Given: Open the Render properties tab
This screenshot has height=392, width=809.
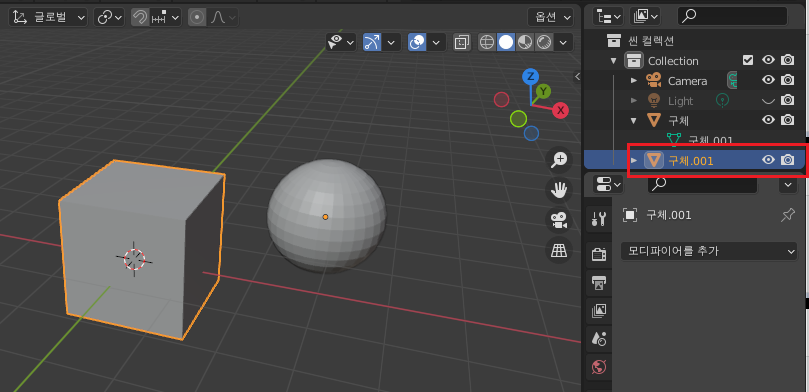Looking at the screenshot, I should click(598, 254).
